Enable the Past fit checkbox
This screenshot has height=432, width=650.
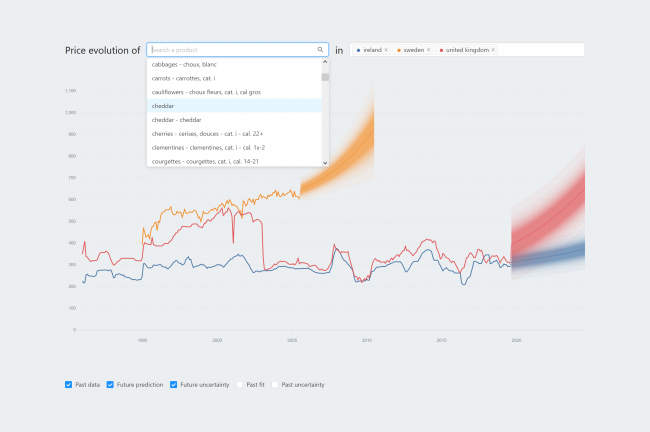[x=240, y=384]
